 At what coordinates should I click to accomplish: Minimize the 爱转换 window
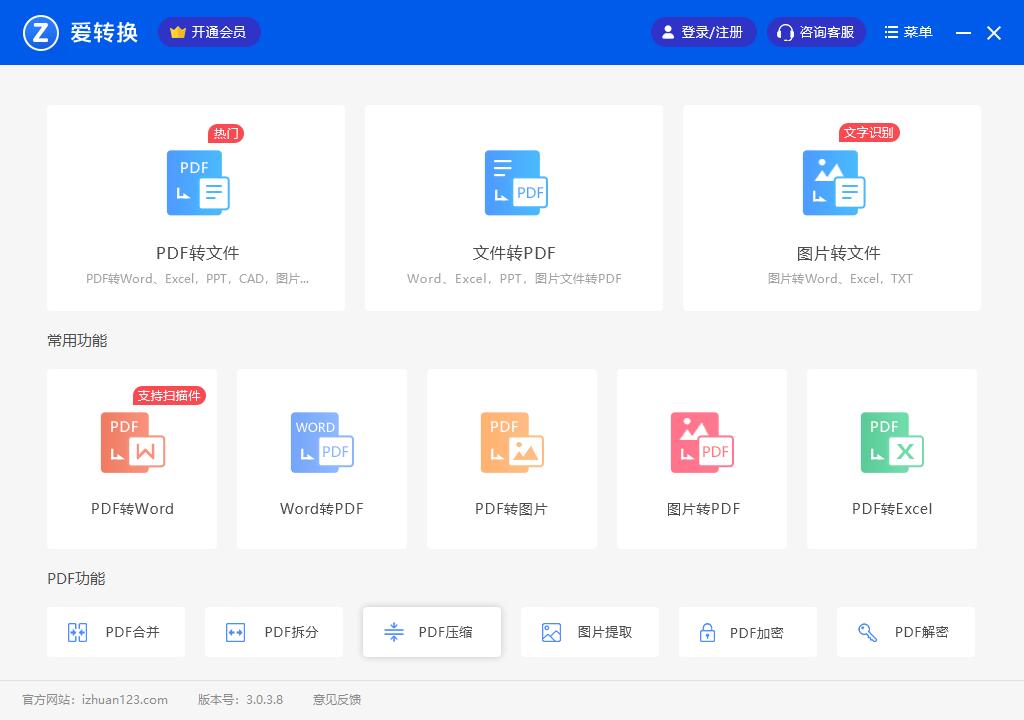click(x=963, y=33)
